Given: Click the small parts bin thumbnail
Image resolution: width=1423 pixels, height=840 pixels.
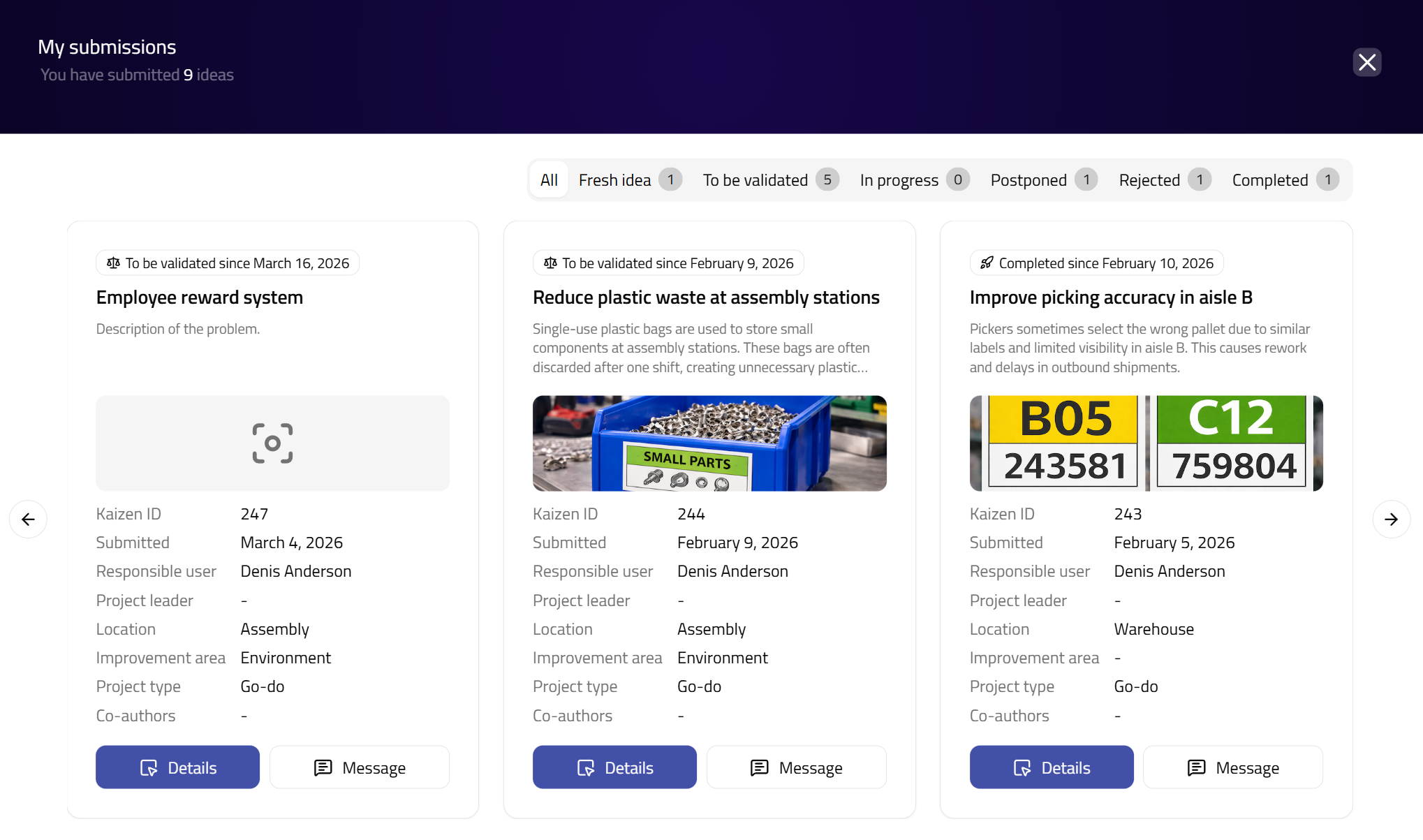Looking at the screenshot, I should pos(709,443).
